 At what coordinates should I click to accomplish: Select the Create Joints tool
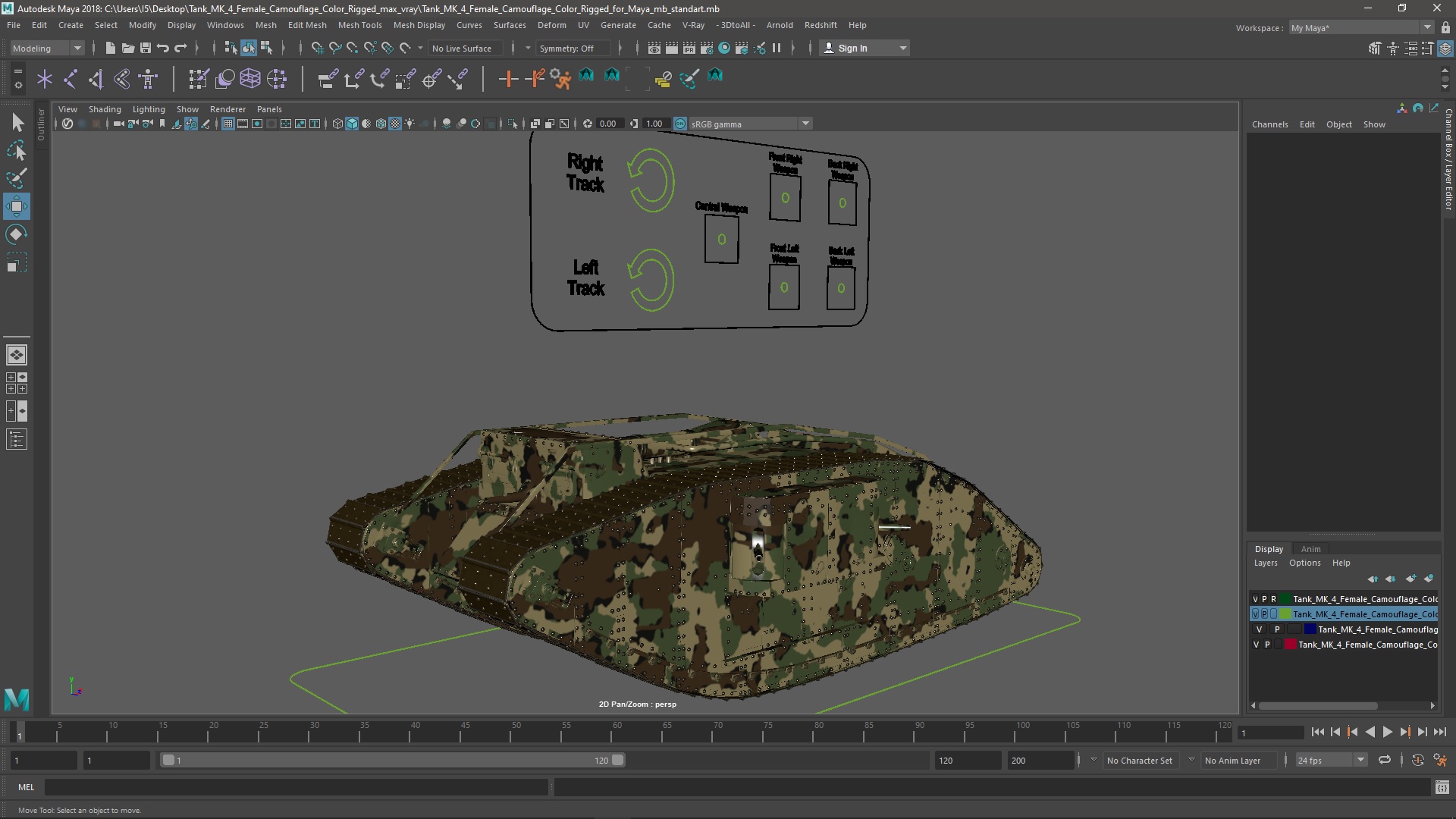pos(71,79)
